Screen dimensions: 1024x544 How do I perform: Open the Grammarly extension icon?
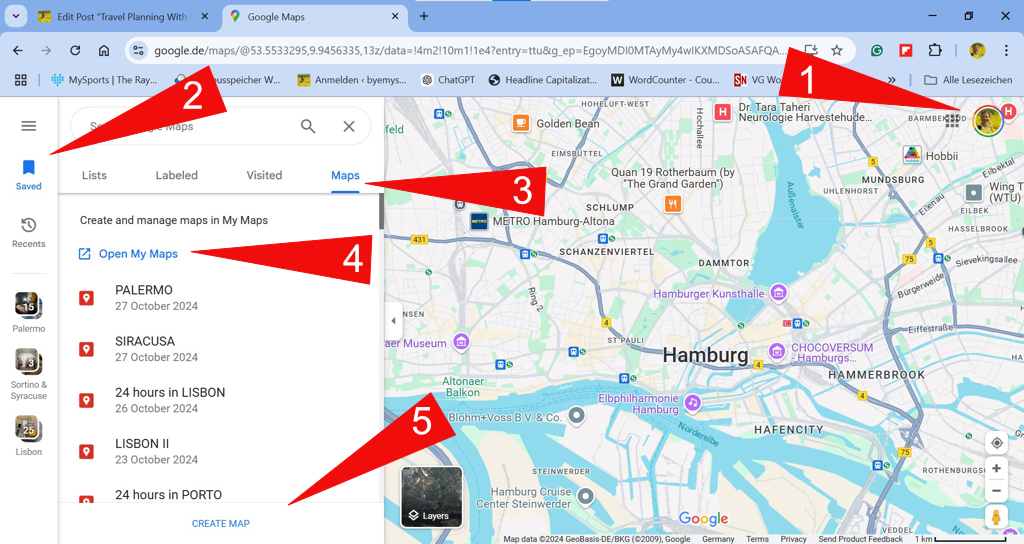coord(876,50)
